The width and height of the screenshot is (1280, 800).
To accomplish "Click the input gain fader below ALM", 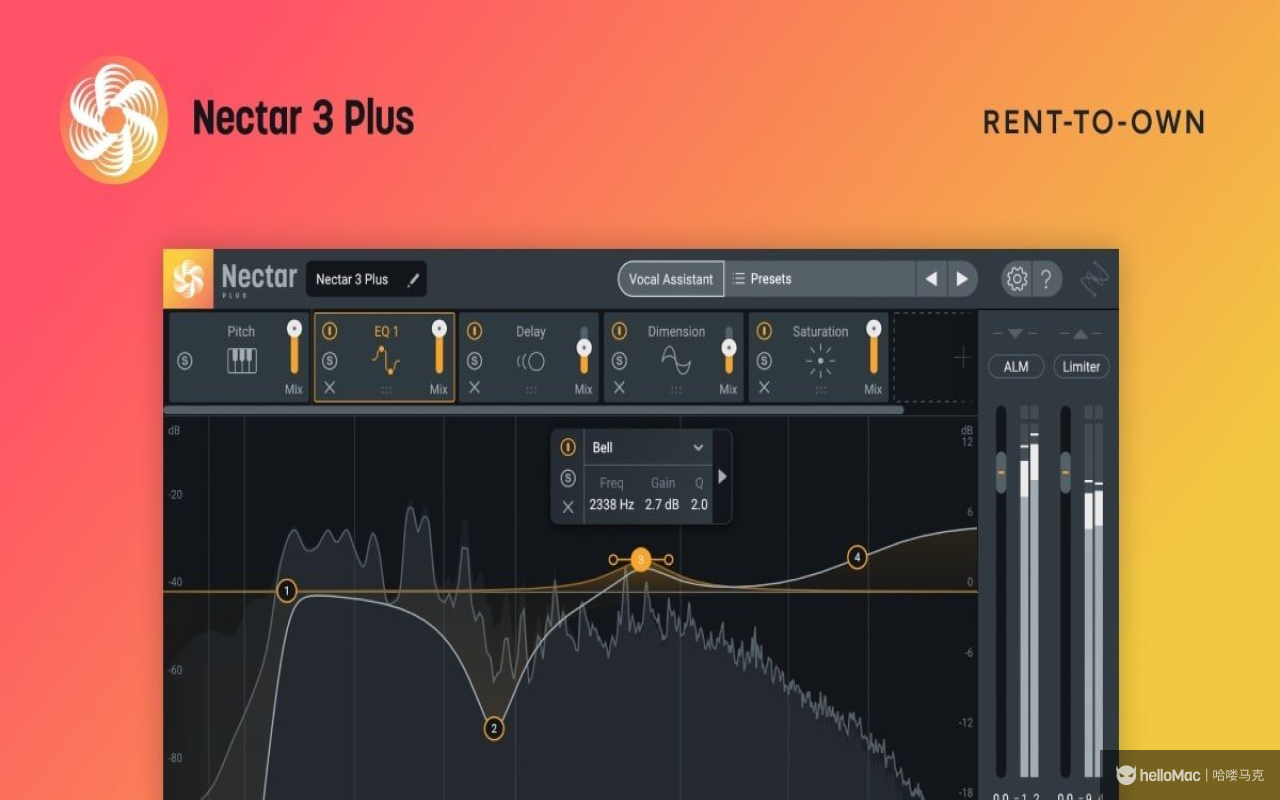I will pos(1001,472).
